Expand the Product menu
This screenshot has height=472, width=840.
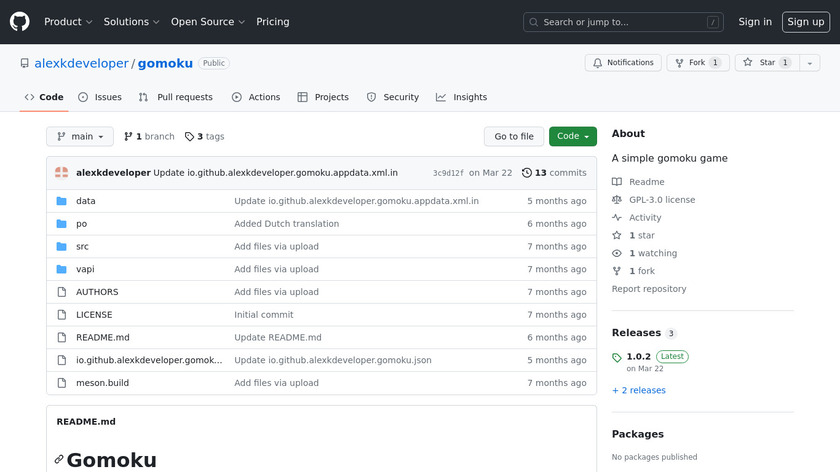[68, 22]
